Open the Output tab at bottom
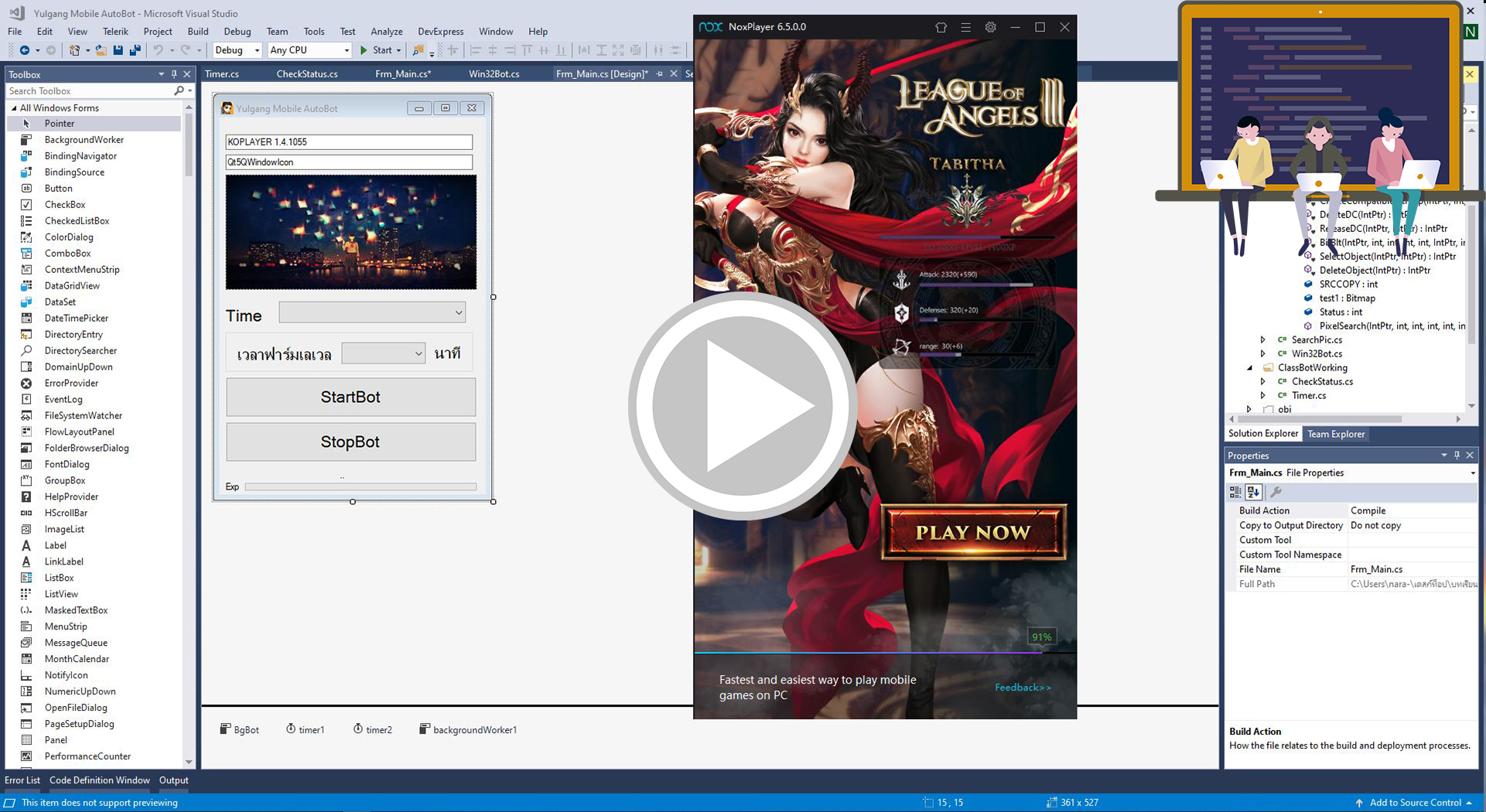 174,781
